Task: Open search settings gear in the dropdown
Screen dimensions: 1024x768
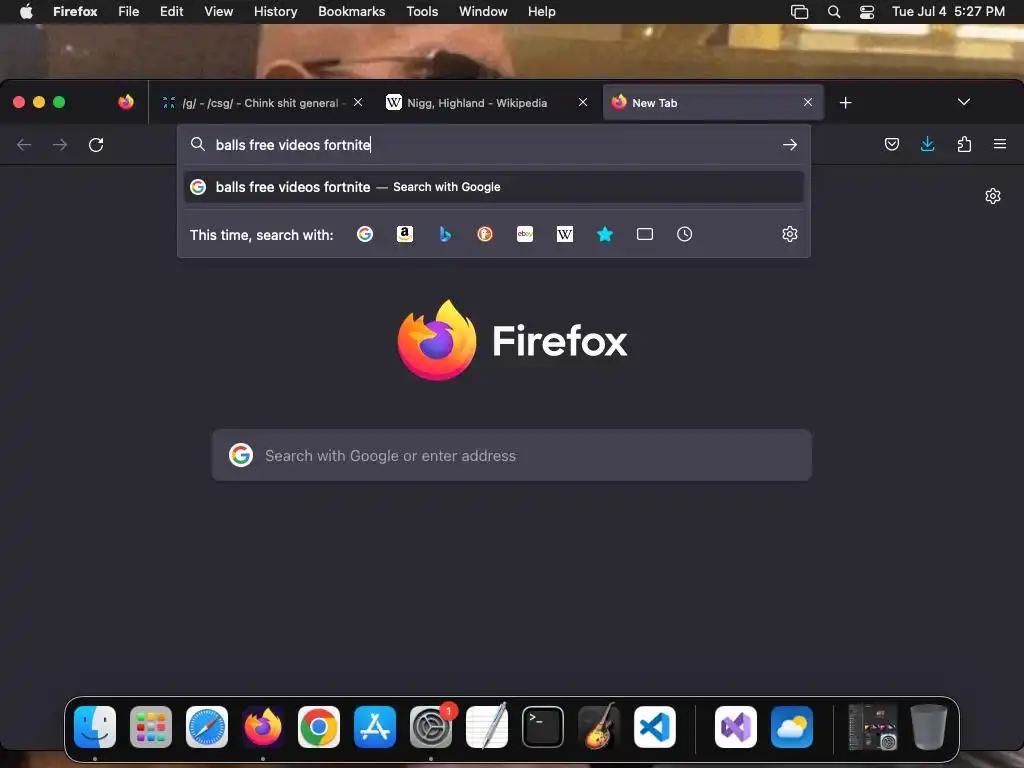Action: (790, 234)
